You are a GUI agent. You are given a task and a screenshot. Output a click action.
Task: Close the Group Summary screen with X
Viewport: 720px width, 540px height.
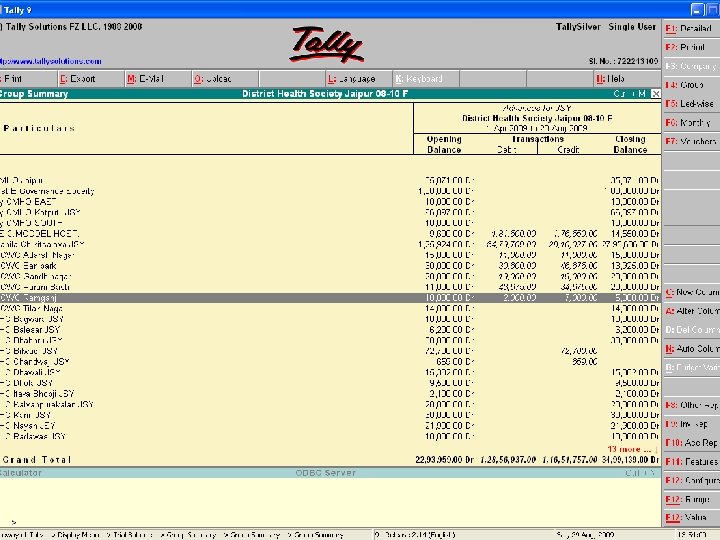point(656,94)
